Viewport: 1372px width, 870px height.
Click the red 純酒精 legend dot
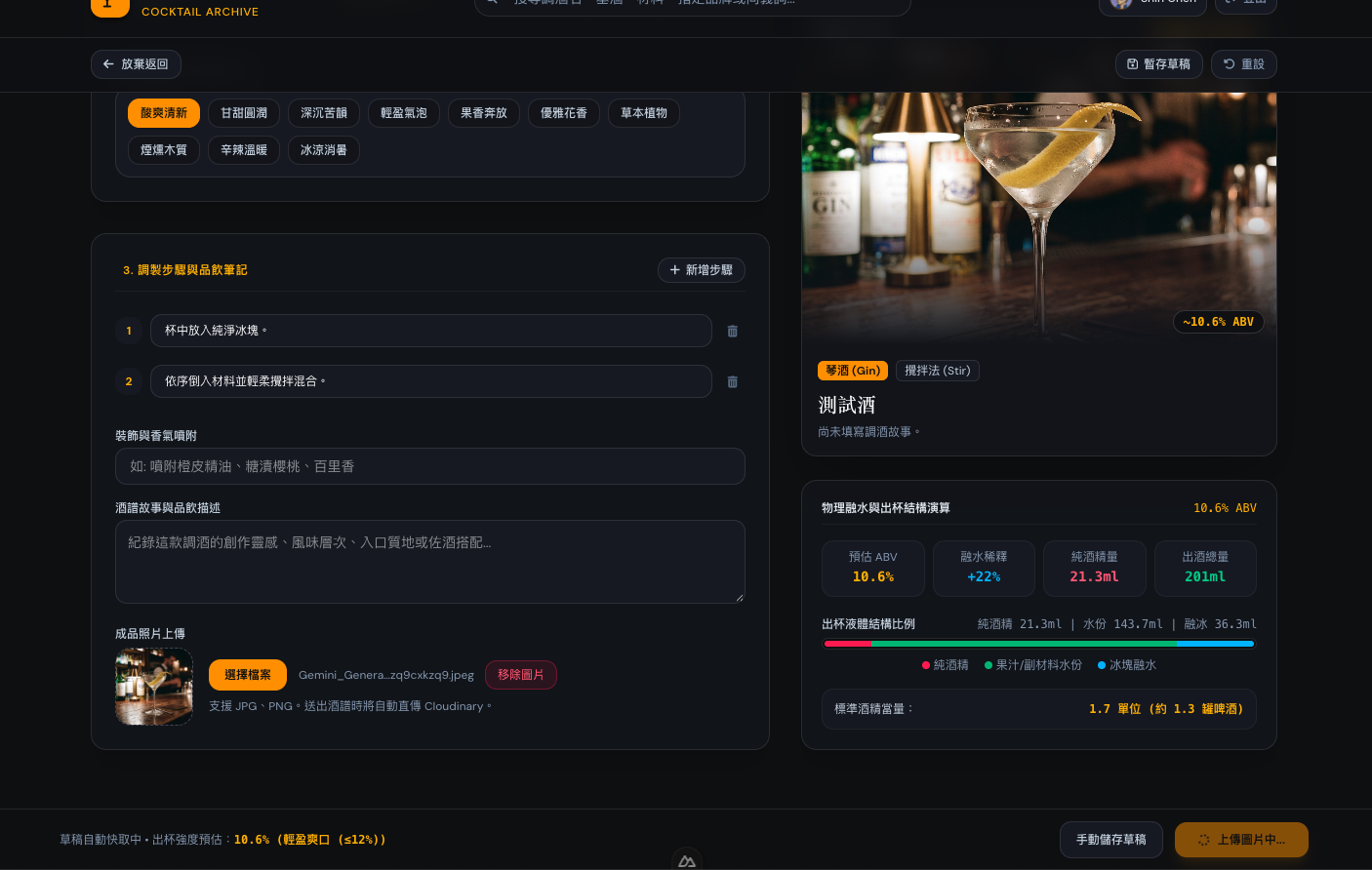pos(926,665)
